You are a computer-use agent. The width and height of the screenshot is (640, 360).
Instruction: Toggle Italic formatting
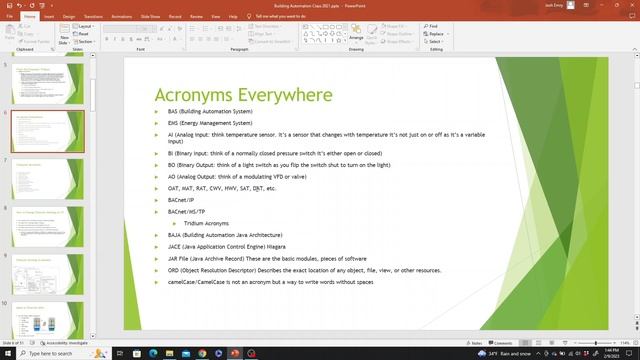click(x=115, y=39)
